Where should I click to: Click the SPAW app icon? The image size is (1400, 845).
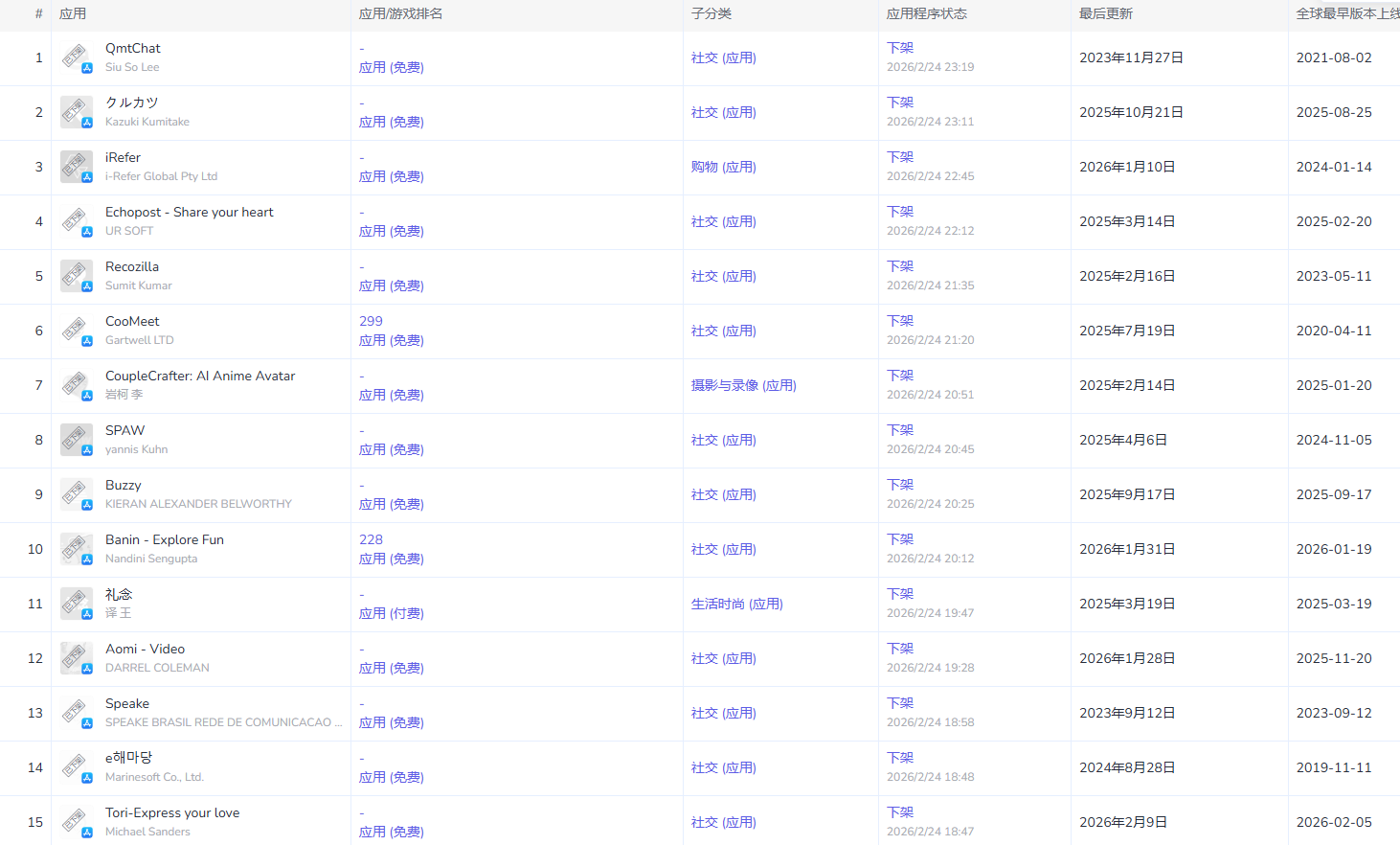point(77,440)
